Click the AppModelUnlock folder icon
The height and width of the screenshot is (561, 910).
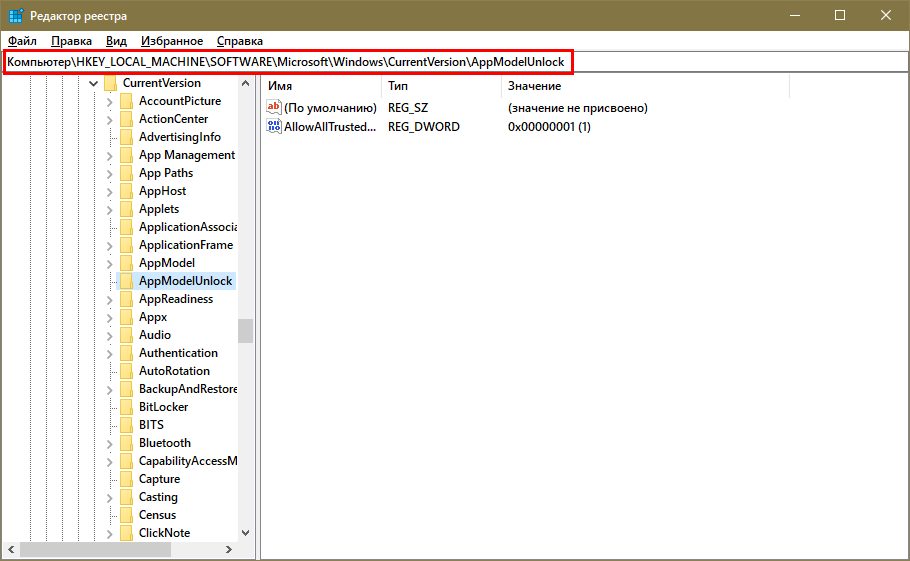pyautogui.click(x=126, y=281)
